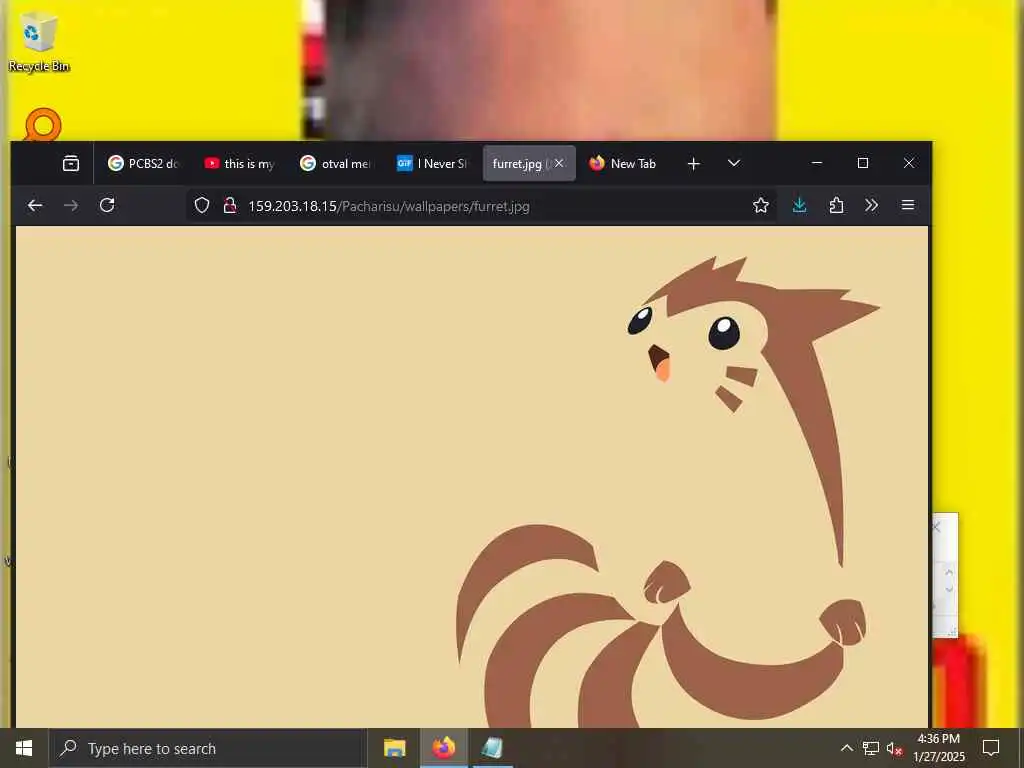Click the taskbar search box
Image resolution: width=1024 pixels, height=768 pixels.
point(208,748)
